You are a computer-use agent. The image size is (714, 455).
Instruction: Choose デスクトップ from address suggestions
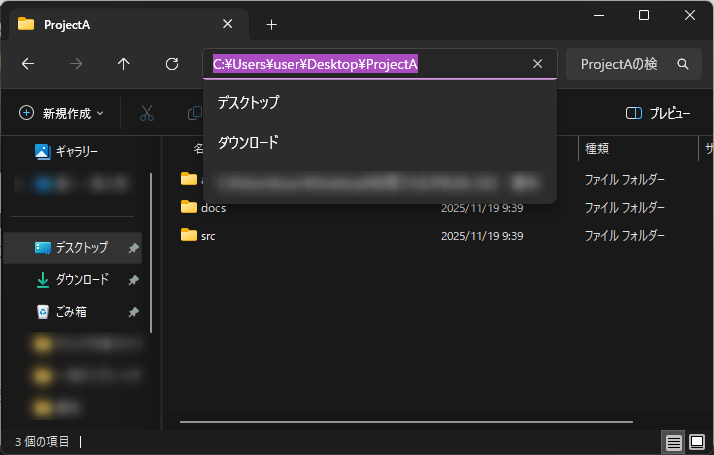coord(249,102)
